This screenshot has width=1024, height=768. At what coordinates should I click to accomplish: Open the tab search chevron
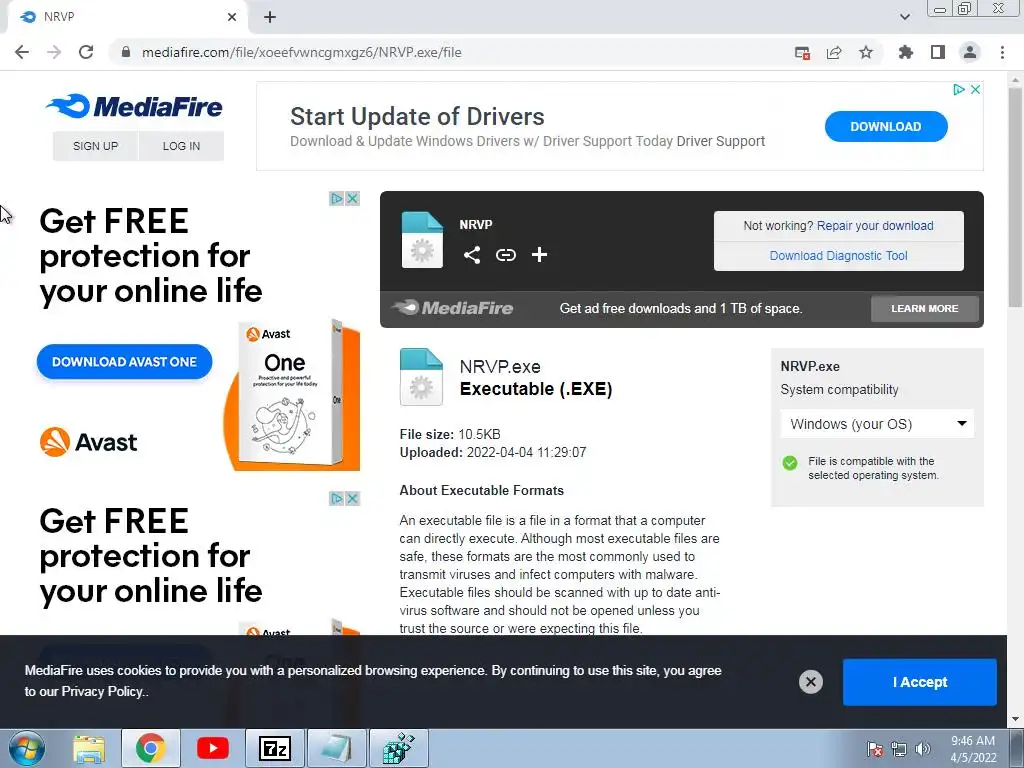(904, 17)
